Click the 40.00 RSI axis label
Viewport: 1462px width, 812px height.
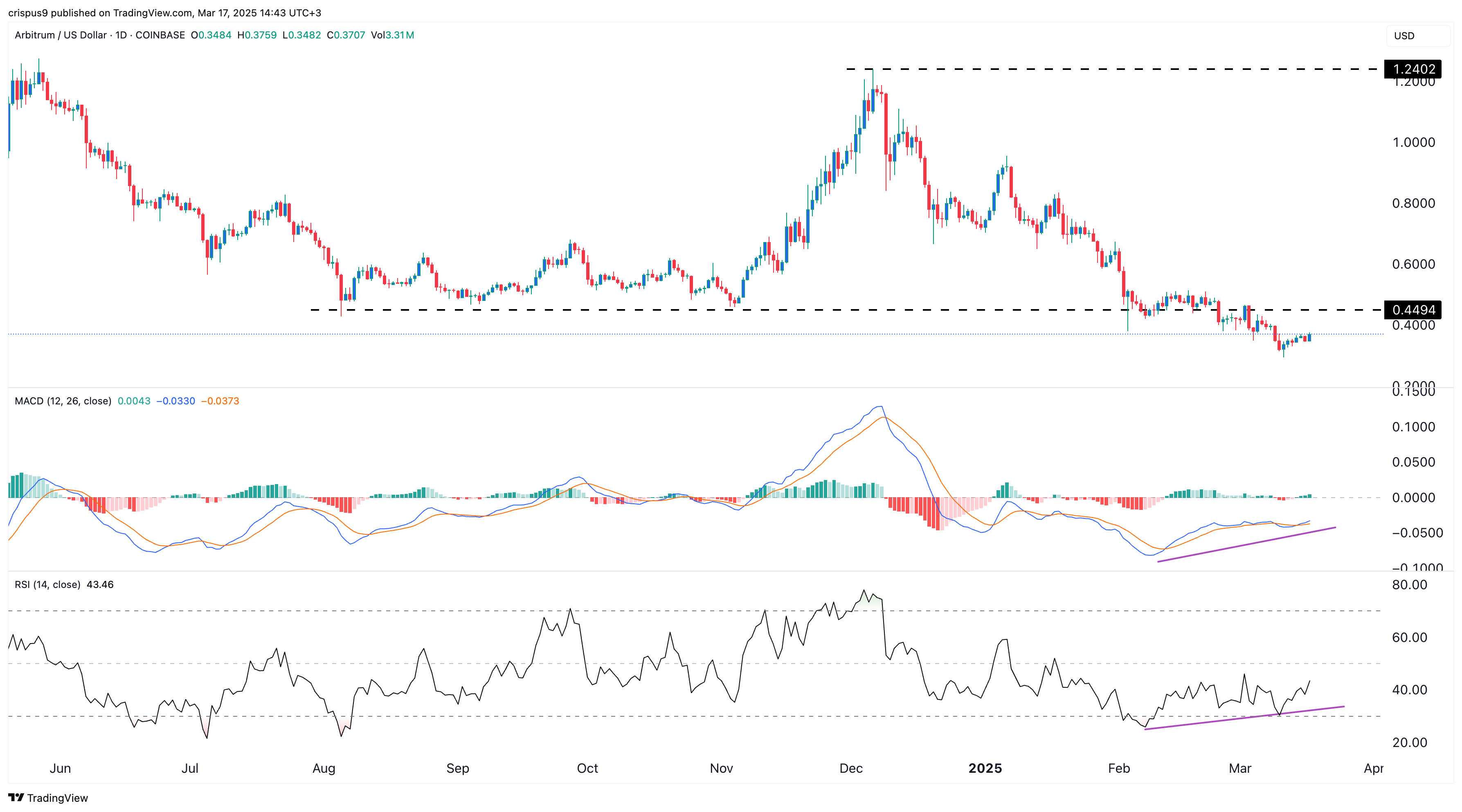pyautogui.click(x=1410, y=690)
